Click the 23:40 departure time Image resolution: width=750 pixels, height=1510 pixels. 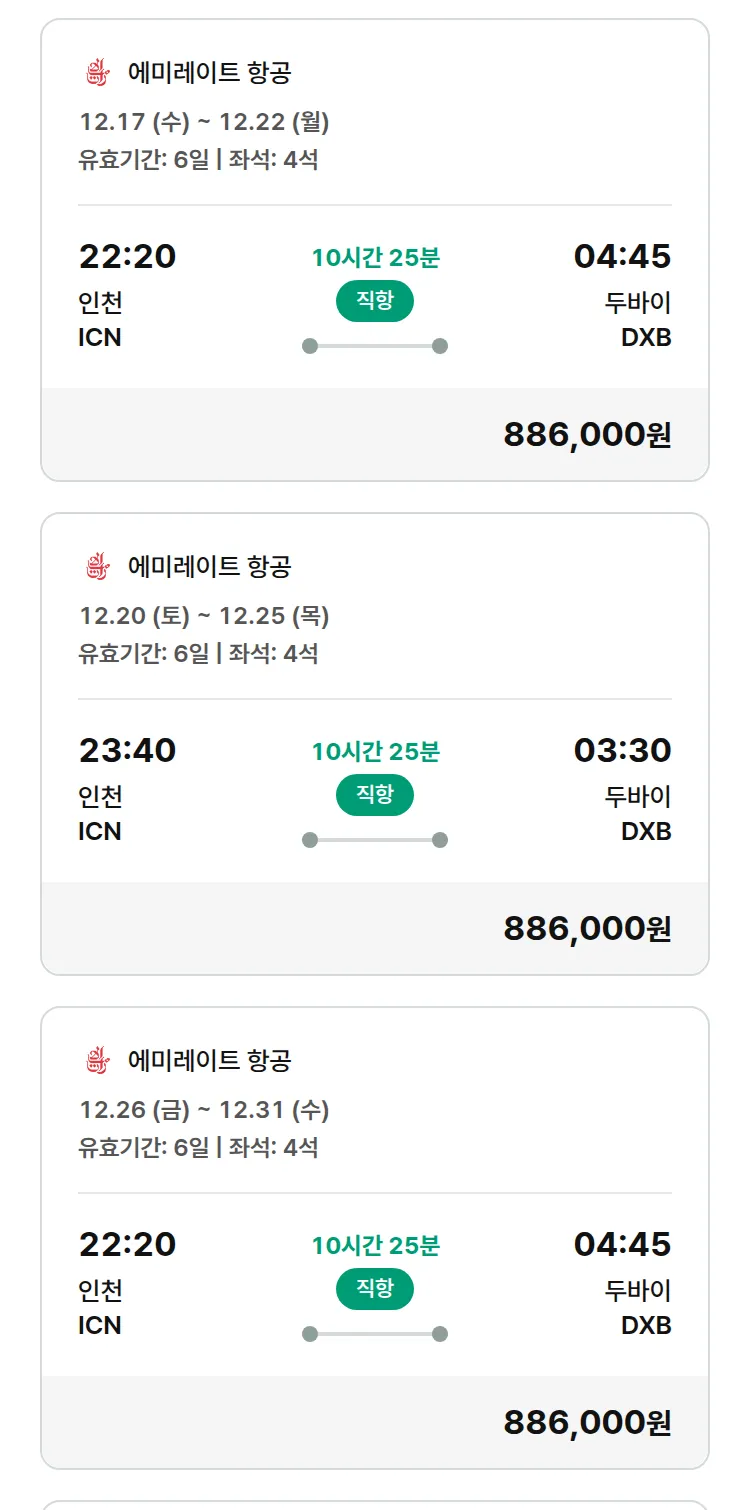127,750
